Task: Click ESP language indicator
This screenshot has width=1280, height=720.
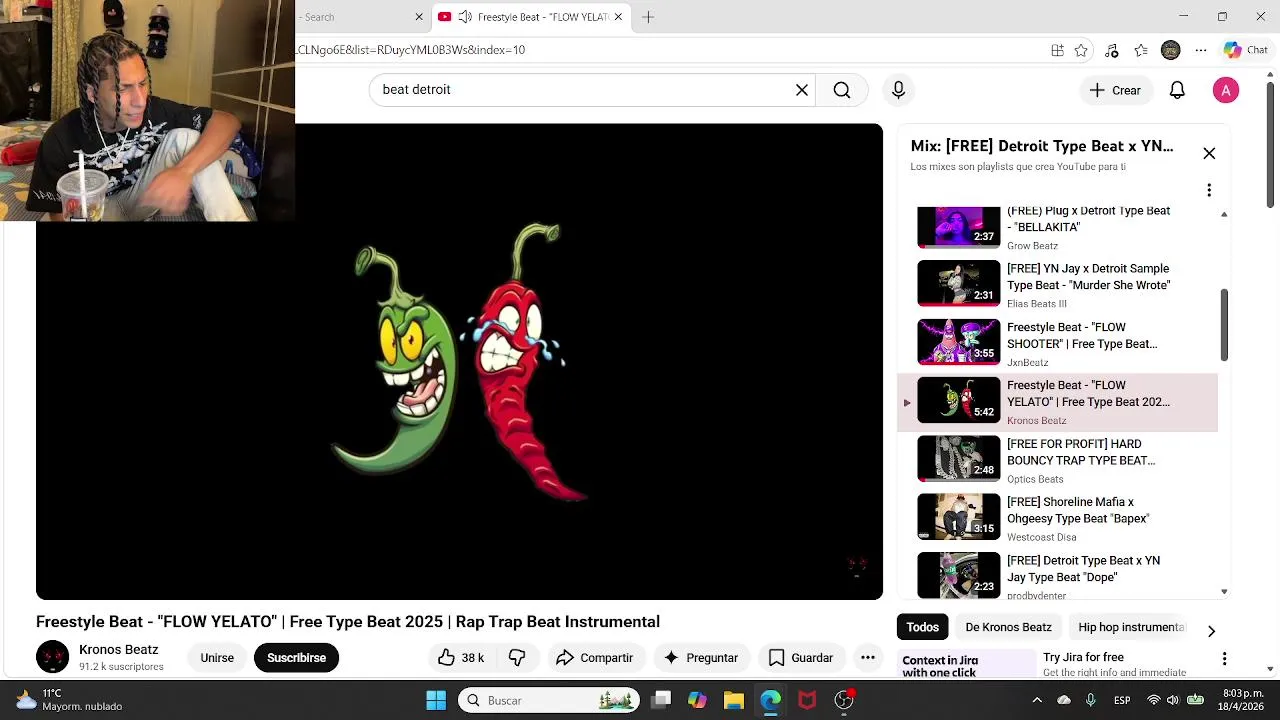Action: [1122, 700]
